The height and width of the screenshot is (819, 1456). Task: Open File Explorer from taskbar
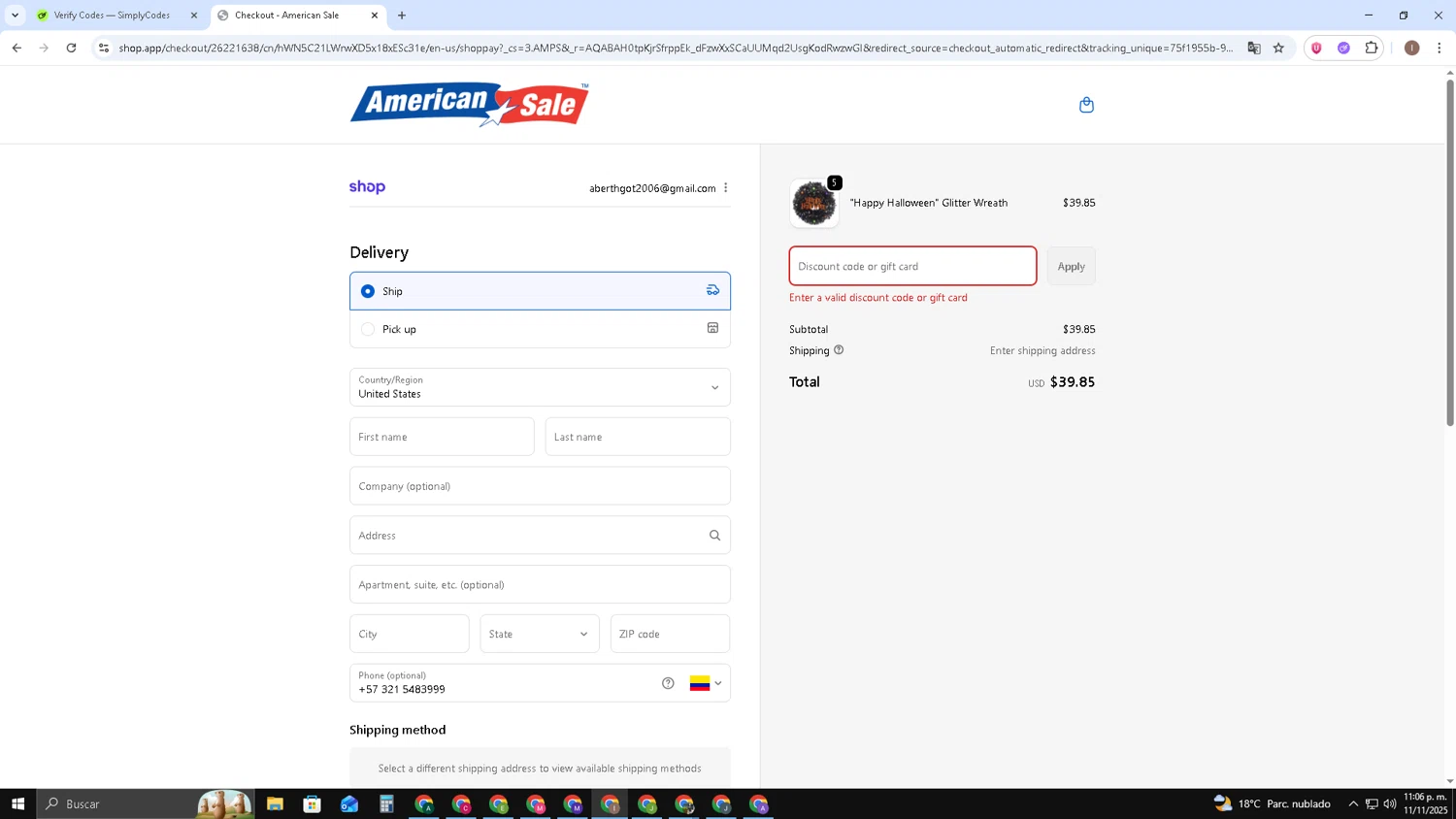(275, 803)
